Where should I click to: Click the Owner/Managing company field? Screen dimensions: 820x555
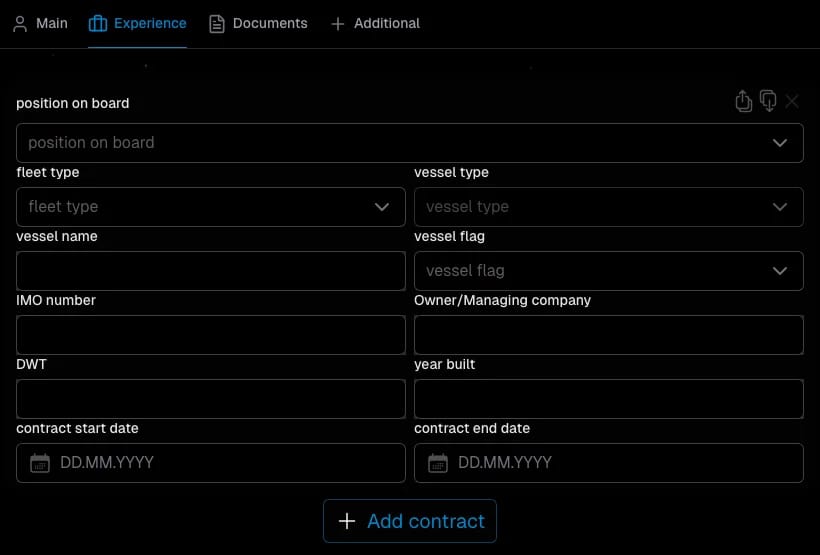608,335
